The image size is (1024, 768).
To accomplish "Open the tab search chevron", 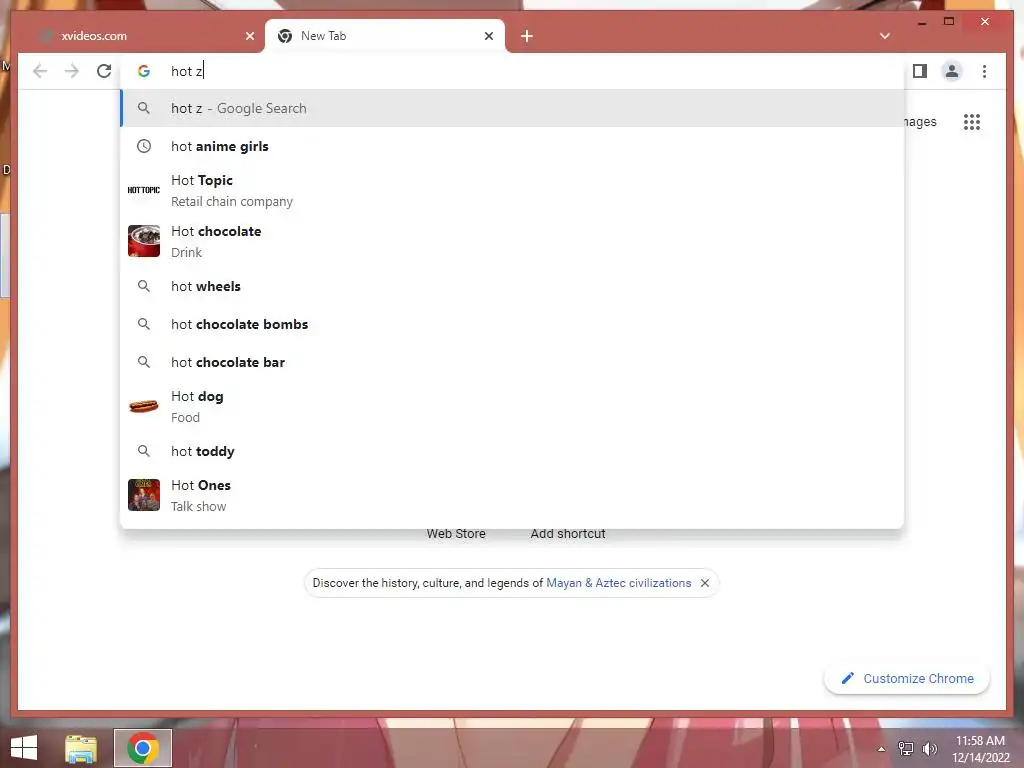I will tap(885, 36).
